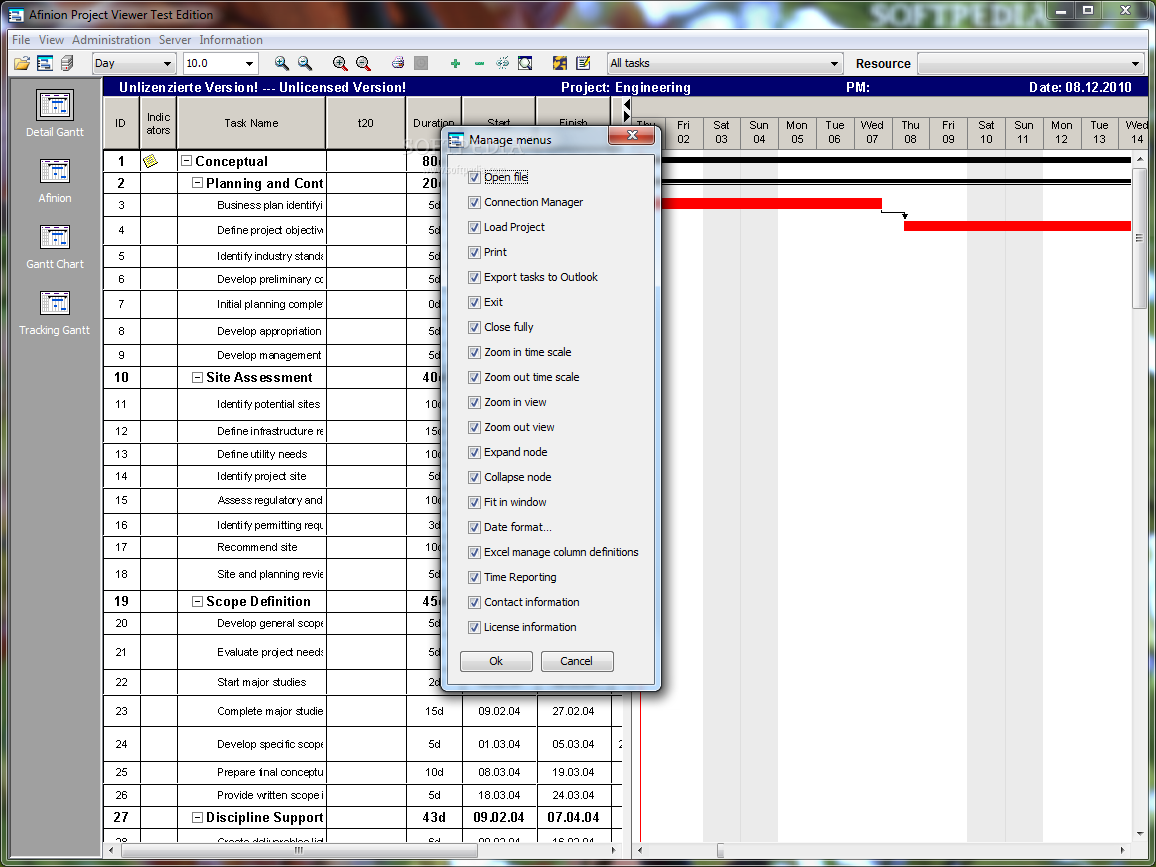
Task: Click the Fit in window icon
Action: click(525, 63)
